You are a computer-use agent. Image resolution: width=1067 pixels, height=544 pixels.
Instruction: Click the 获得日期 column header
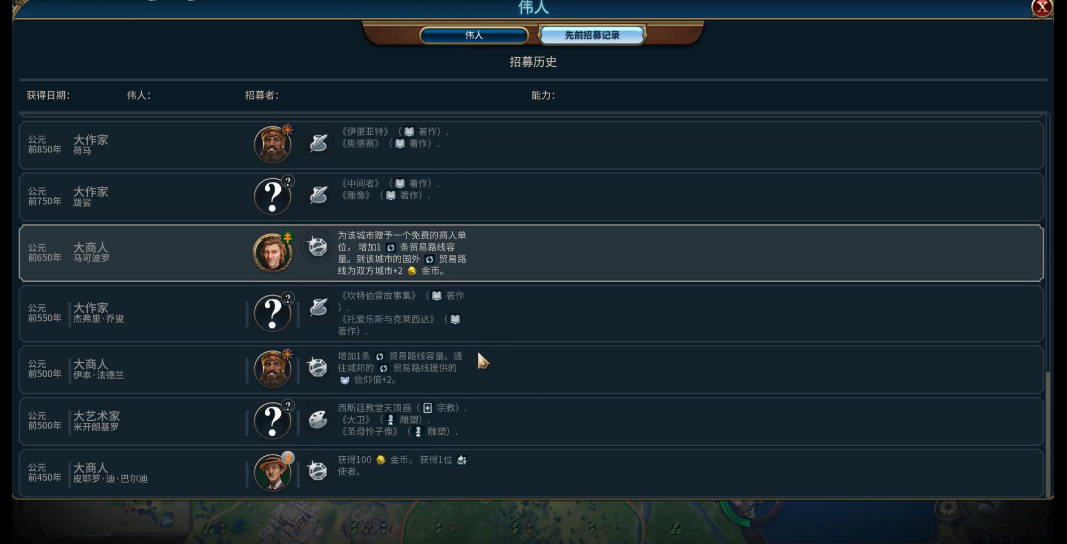(x=48, y=95)
